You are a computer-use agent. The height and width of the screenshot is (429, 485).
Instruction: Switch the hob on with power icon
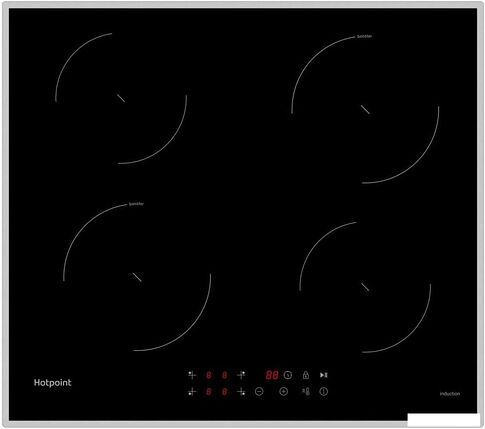pyautogui.click(x=324, y=392)
